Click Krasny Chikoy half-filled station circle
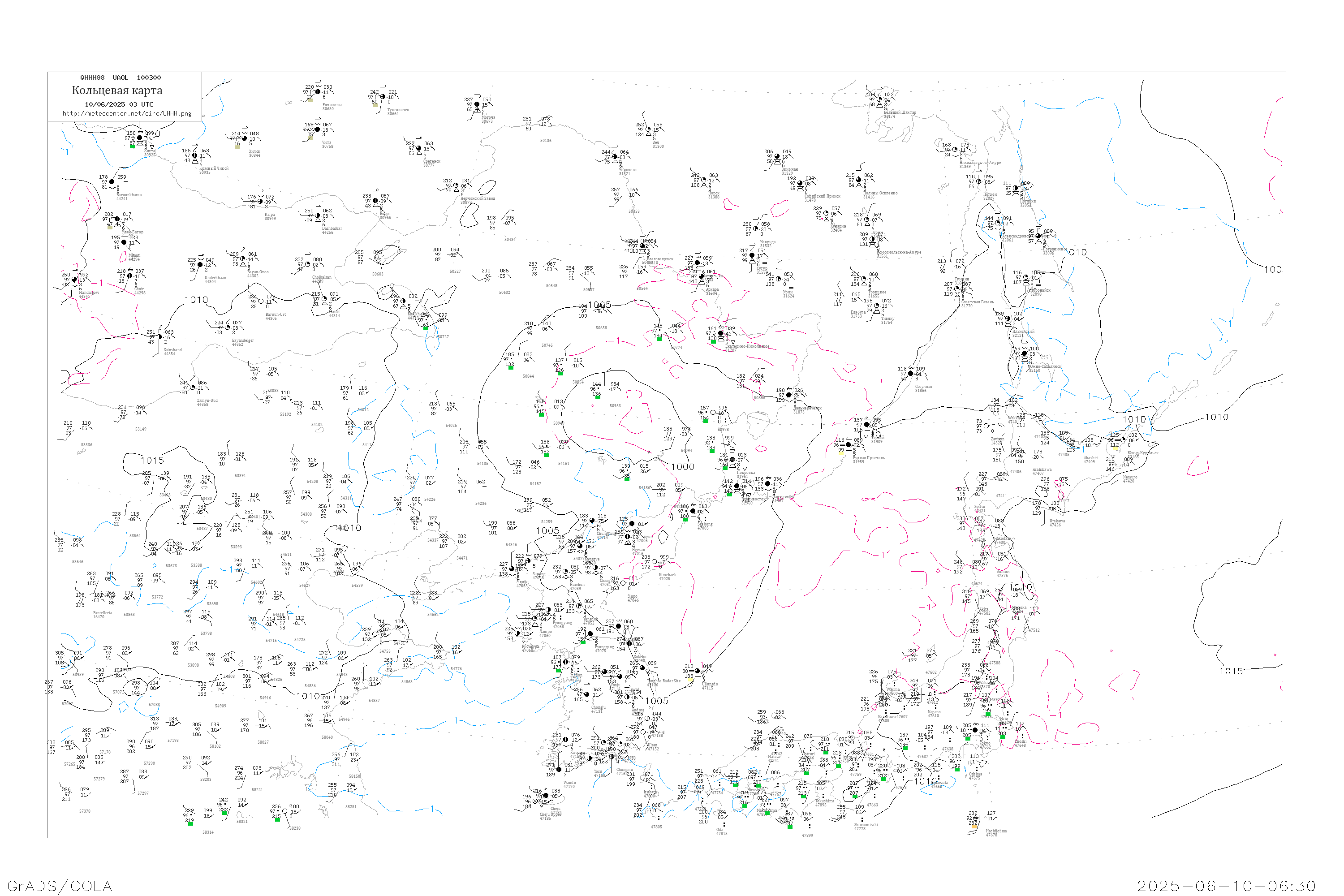The height and width of the screenshot is (896, 1344). pyautogui.click(x=195, y=155)
